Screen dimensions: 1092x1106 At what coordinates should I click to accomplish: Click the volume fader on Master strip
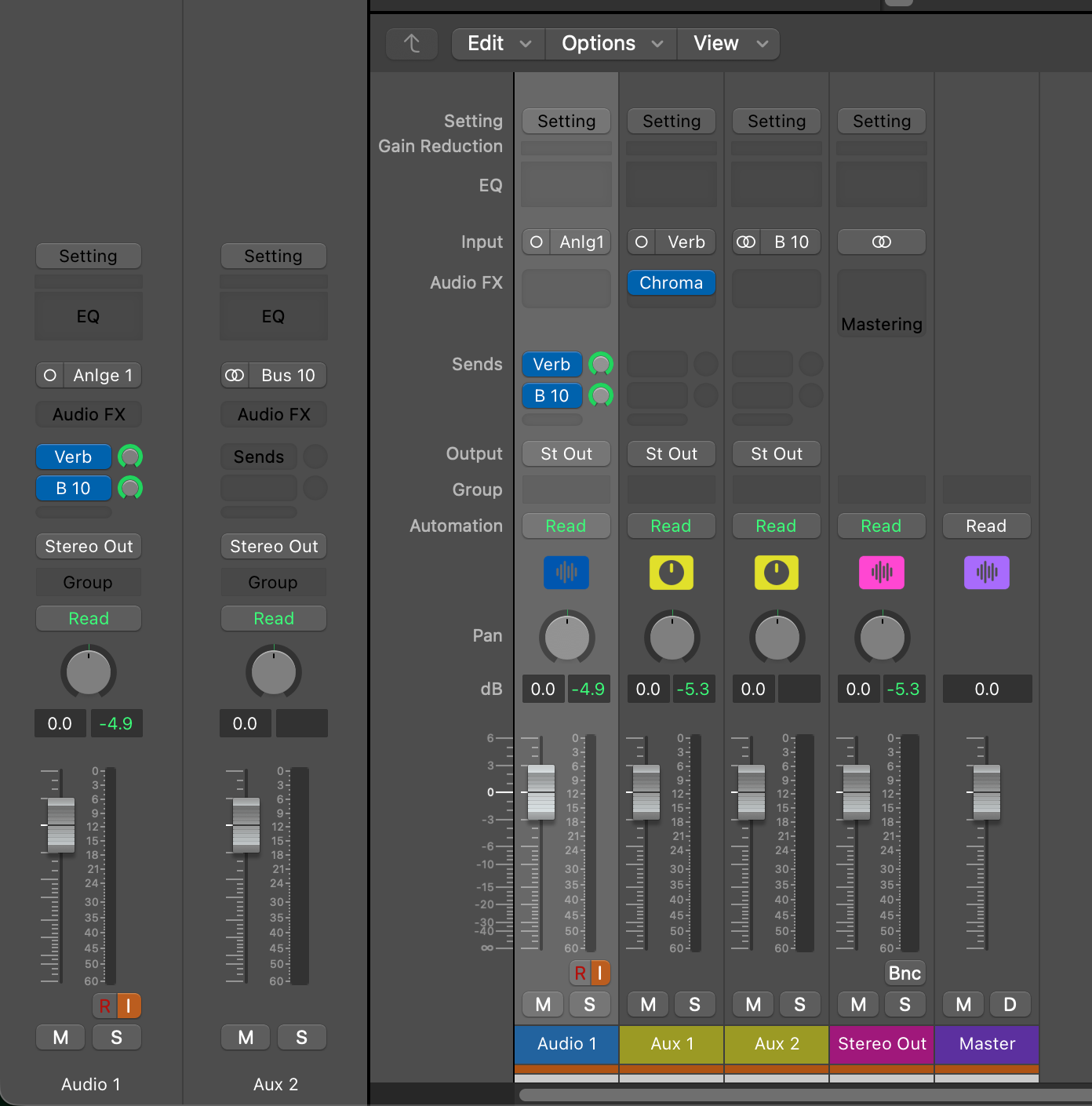pos(987,792)
